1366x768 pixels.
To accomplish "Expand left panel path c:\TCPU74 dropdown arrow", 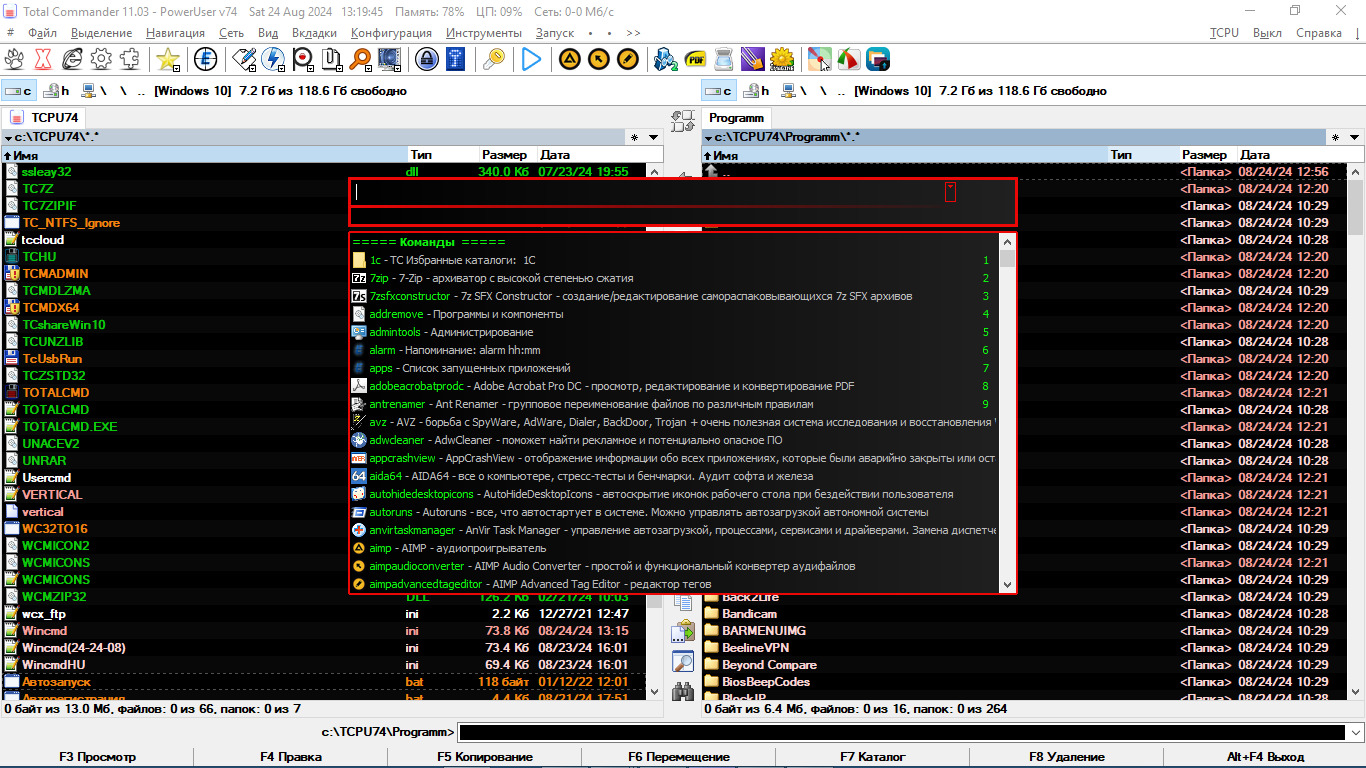I will click(x=8, y=137).
